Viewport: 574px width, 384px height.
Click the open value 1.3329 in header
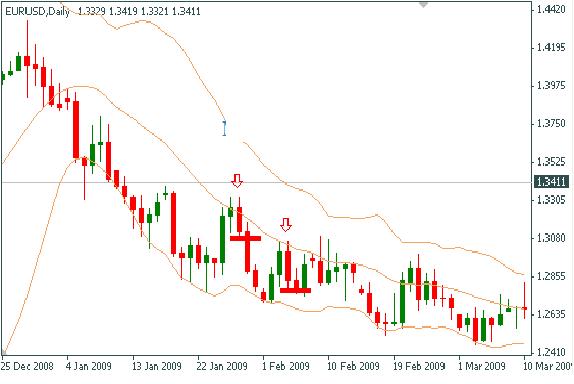click(x=92, y=11)
